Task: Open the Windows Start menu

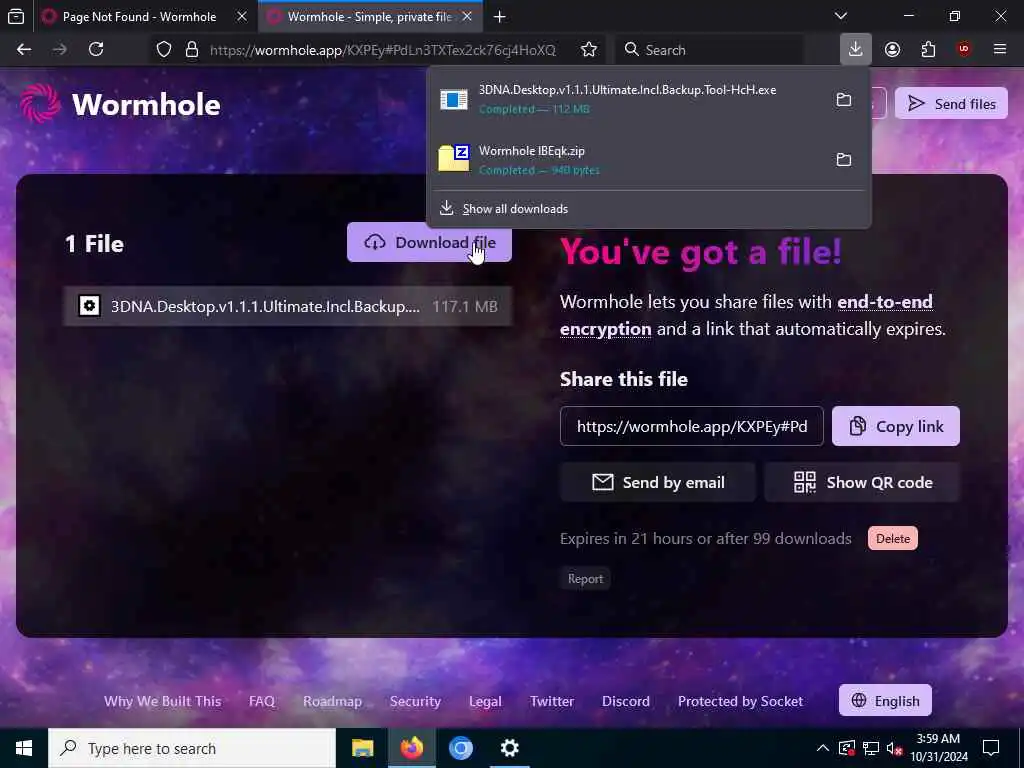Action: [24, 748]
